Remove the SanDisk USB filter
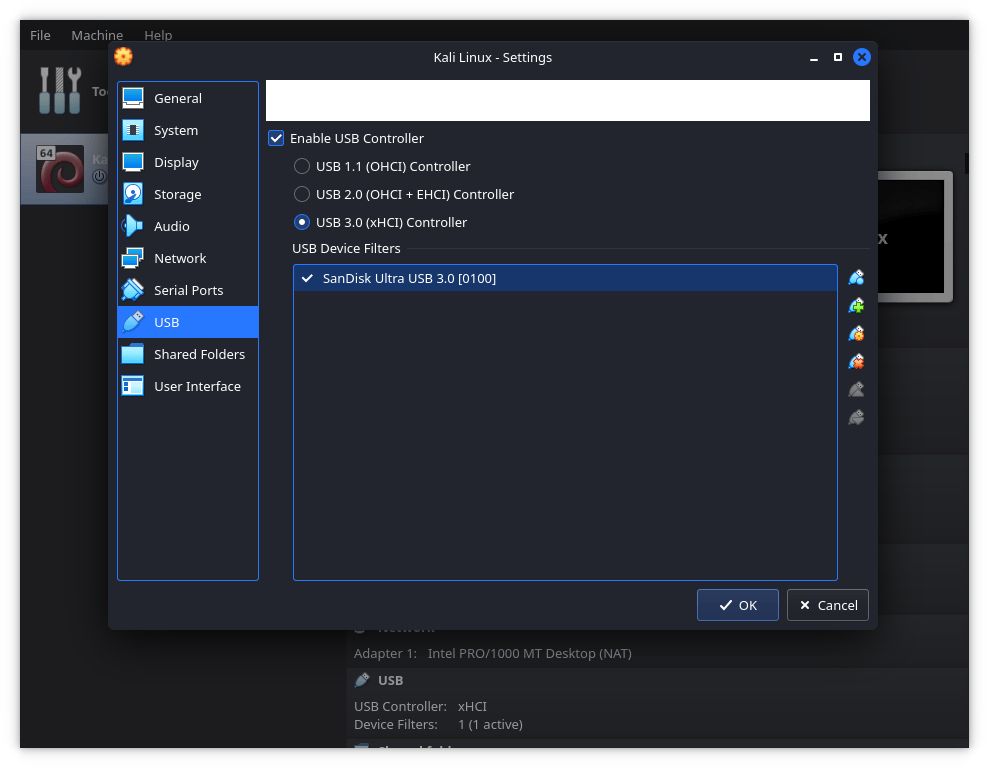This screenshot has height=768, width=989. pyautogui.click(x=855, y=361)
